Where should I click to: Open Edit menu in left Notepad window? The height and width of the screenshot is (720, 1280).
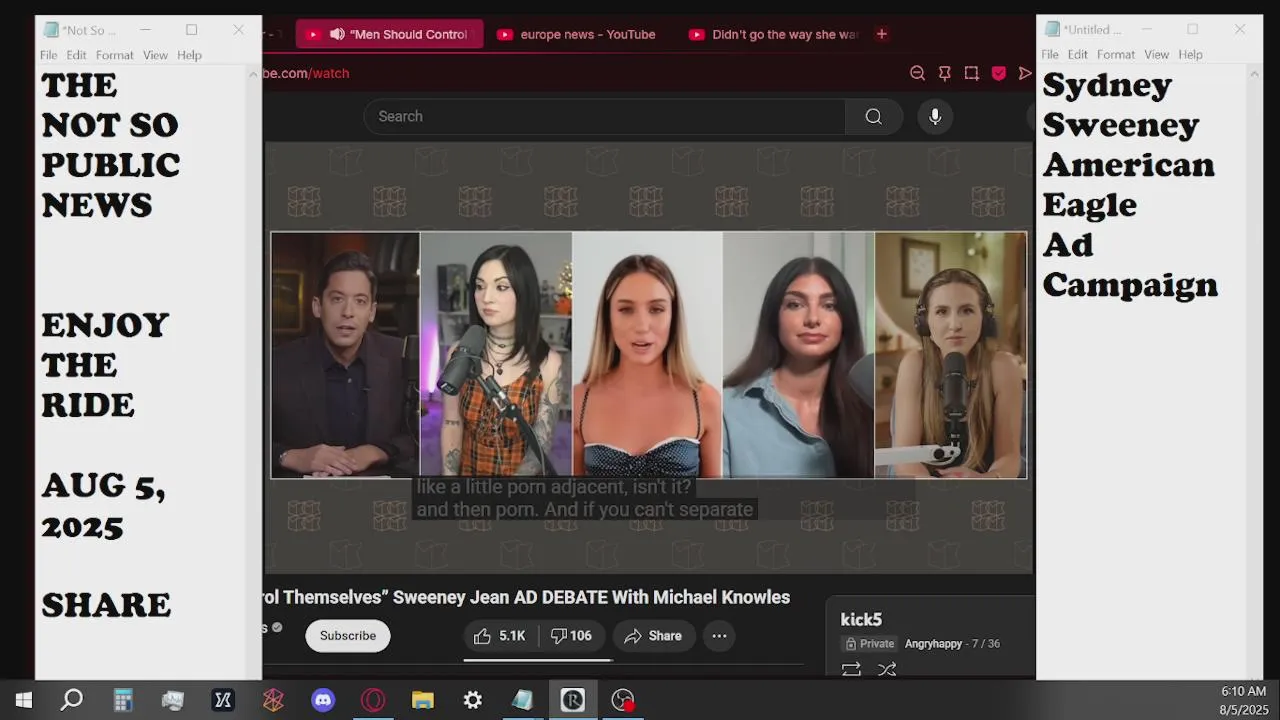77,55
